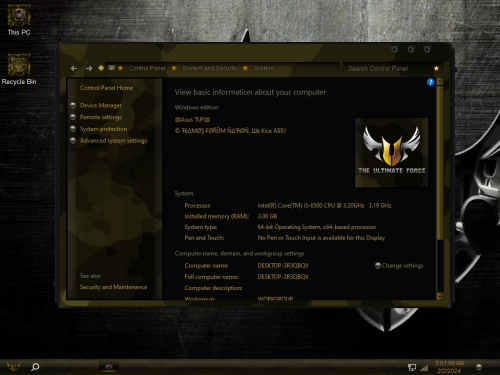Open the help question mark icon
Viewport: 500px width, 375px height.
pyautogui.click(x=430, y=82)
